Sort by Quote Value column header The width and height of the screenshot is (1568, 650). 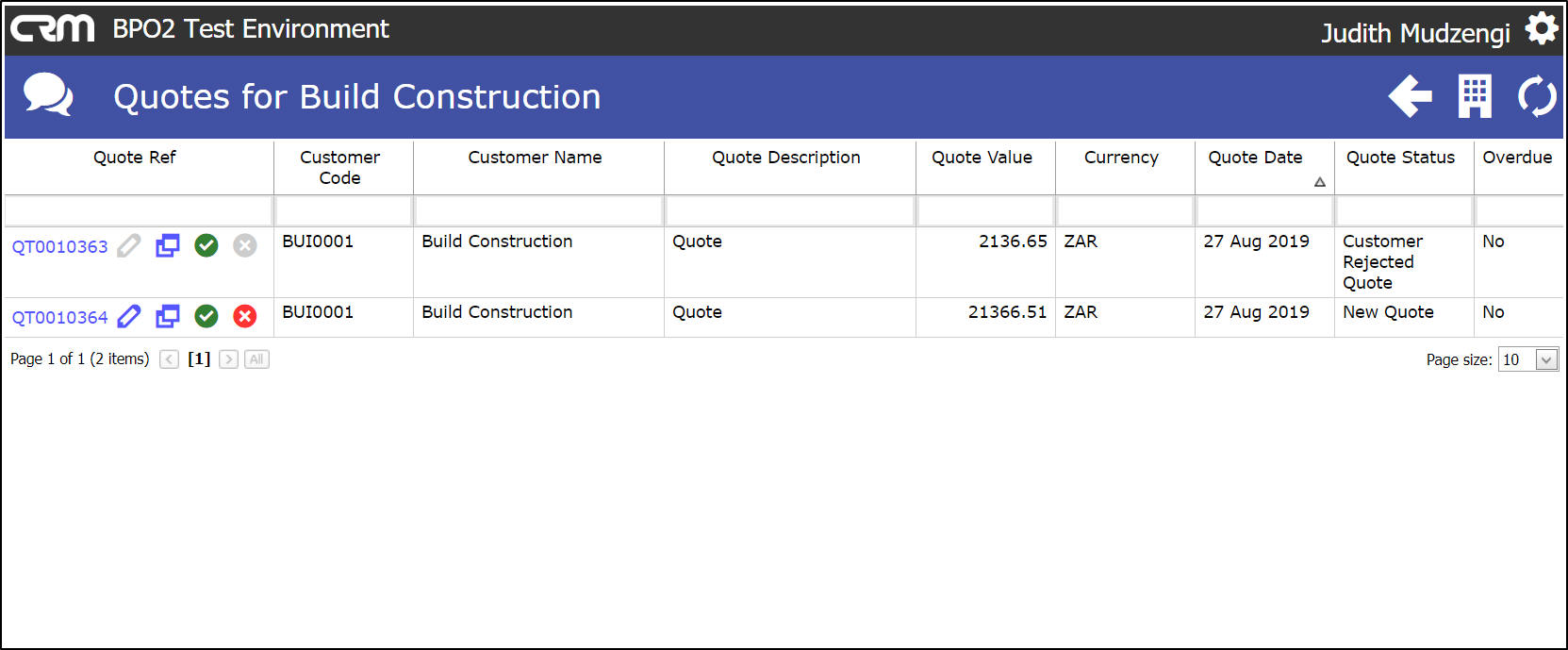tap(982, 158)
